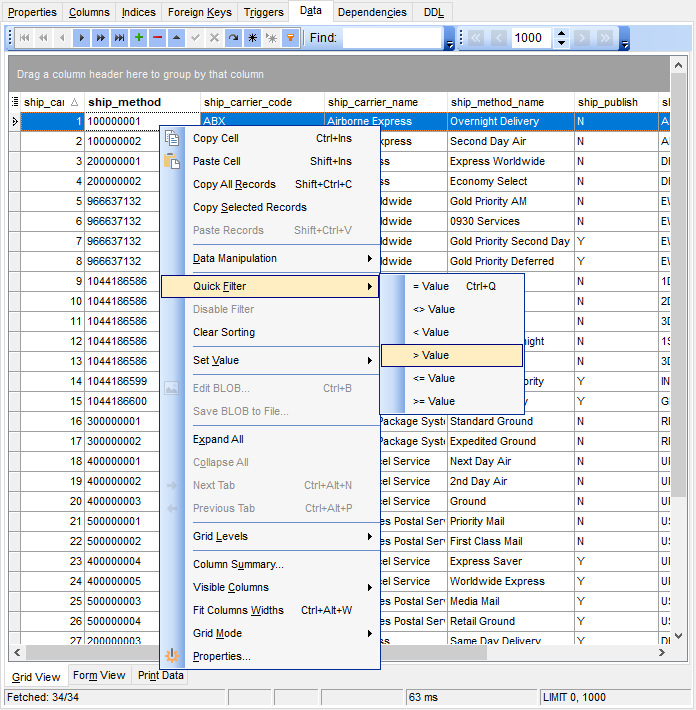Open the filter dialog via the orange funnel

pyautogui.click(x=290, y=38)
